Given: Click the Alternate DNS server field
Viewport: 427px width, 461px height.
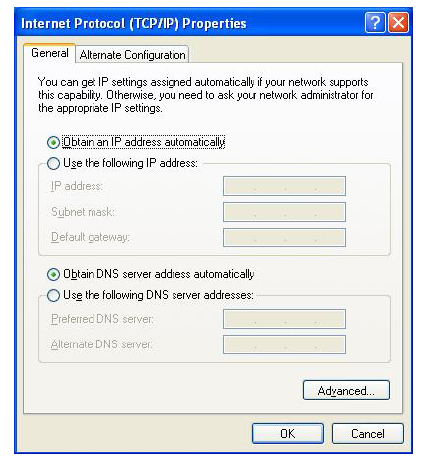Looking at the screenshot, I should [284, 344].
